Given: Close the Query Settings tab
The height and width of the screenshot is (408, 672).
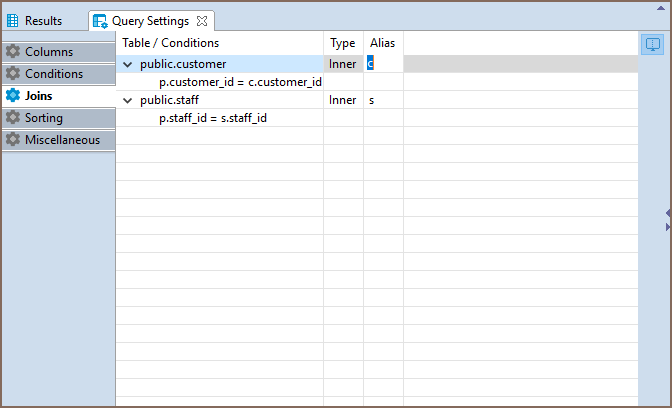Looking at the screenshot, I should click(x=201, y=21).
